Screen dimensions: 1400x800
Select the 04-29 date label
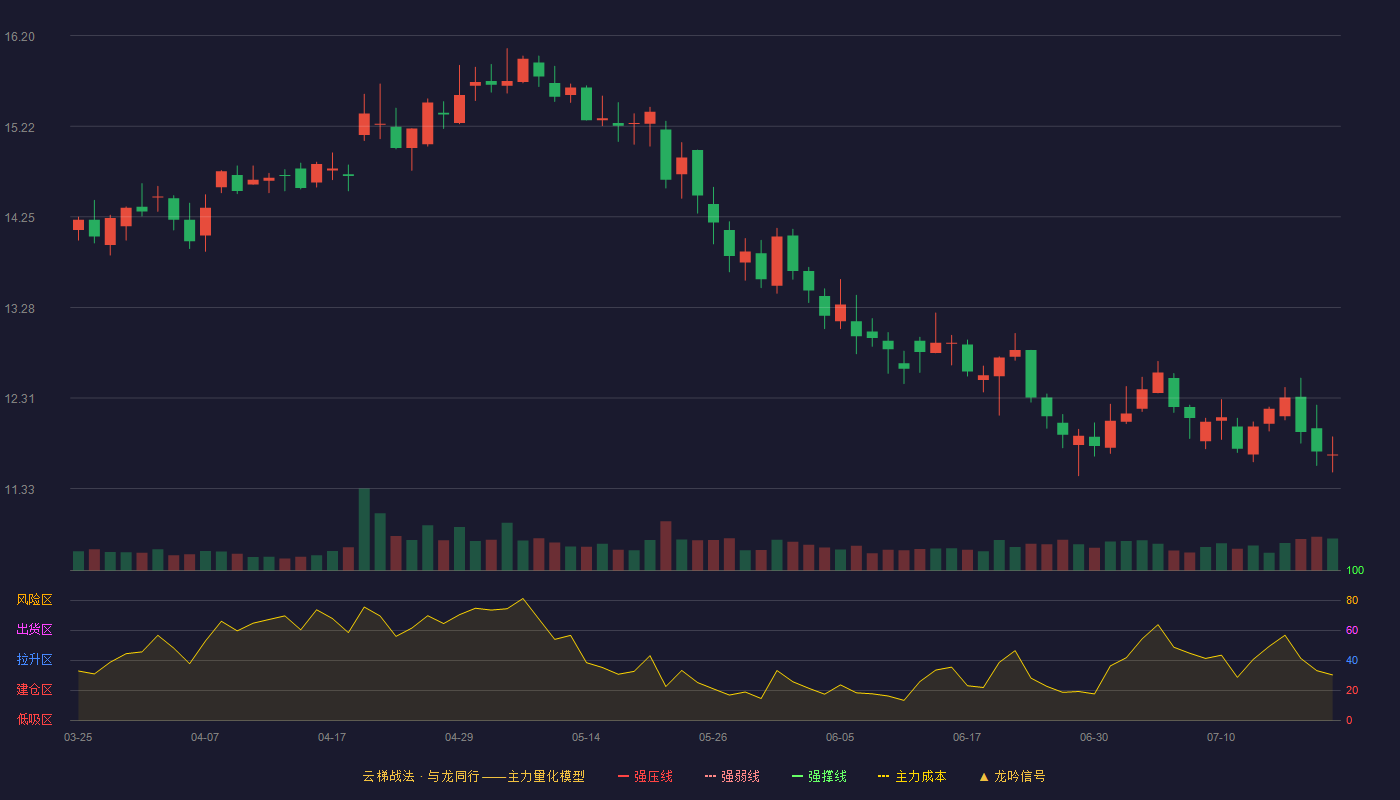pyautogui.click(x=459, y=737)
